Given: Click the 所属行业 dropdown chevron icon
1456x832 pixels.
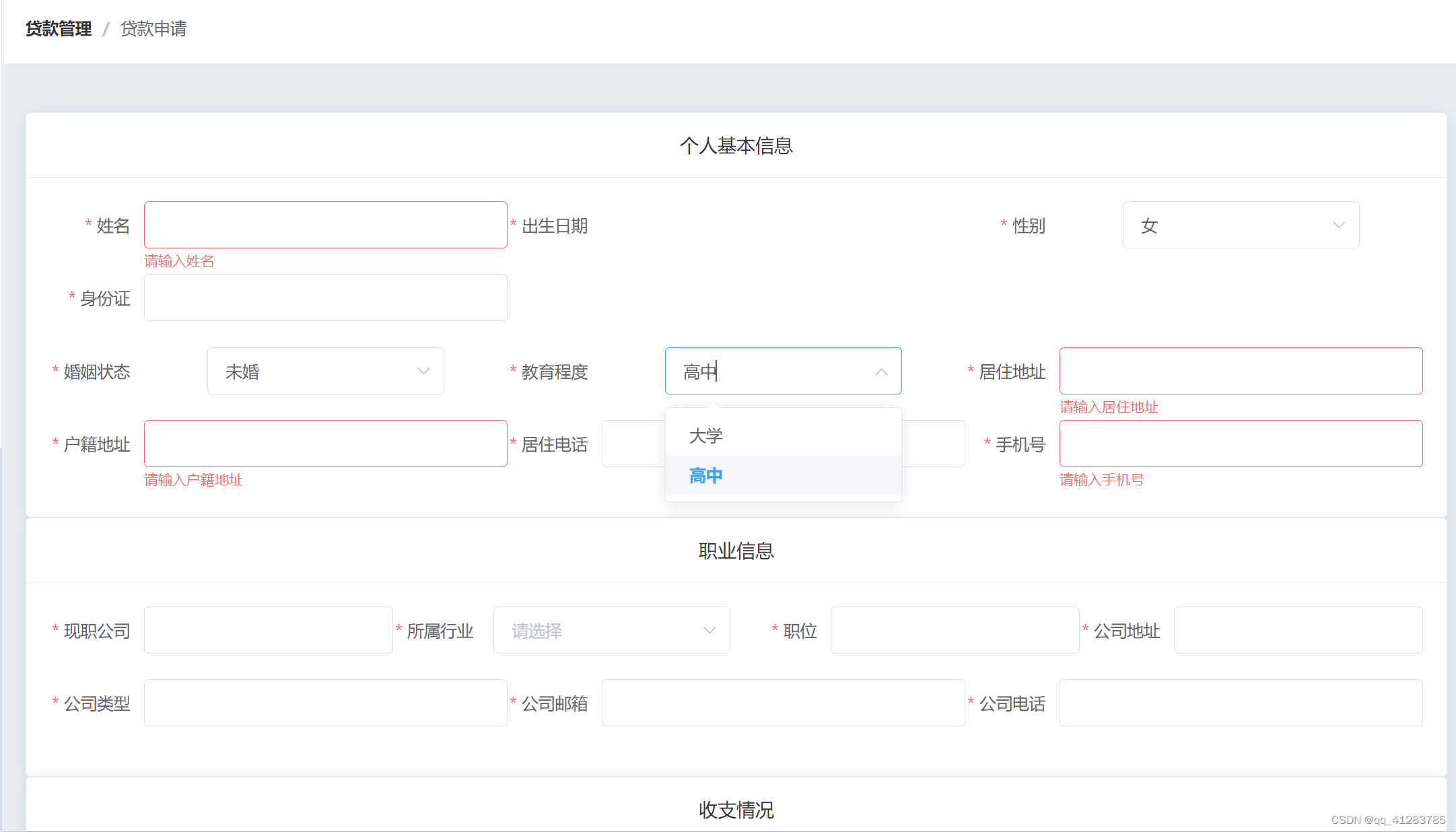Looking at the screenshot, I should (x=709, y=631).
